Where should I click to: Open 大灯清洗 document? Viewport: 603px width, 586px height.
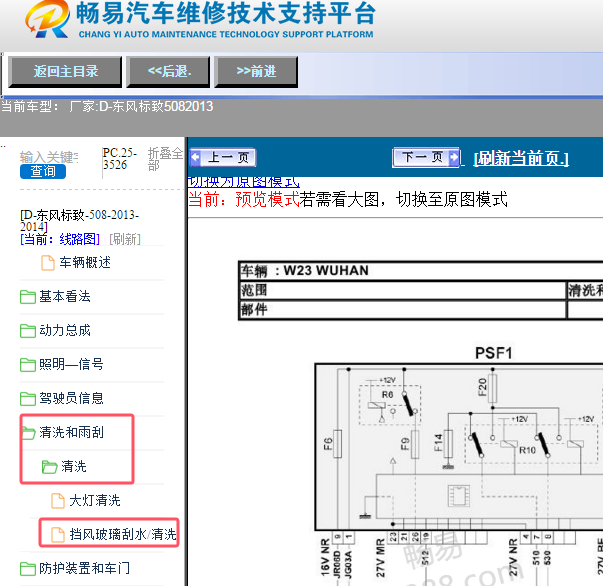point(95,500)
